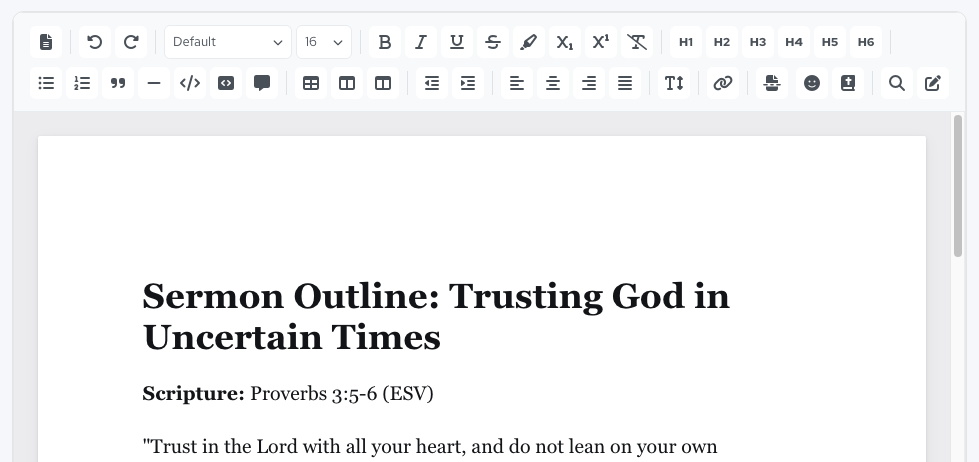Screen dimensions: 979x462
Task: Open the font size 16 dropdown
Action: (x=324, y=42)
